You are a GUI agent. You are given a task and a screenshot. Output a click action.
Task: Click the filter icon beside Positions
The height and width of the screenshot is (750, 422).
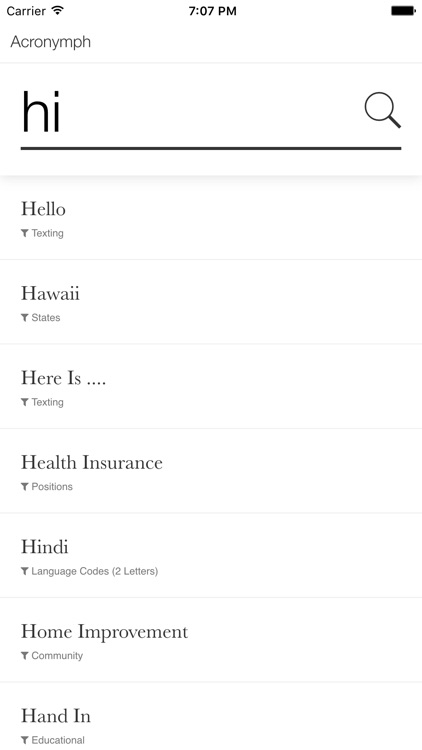25,487
